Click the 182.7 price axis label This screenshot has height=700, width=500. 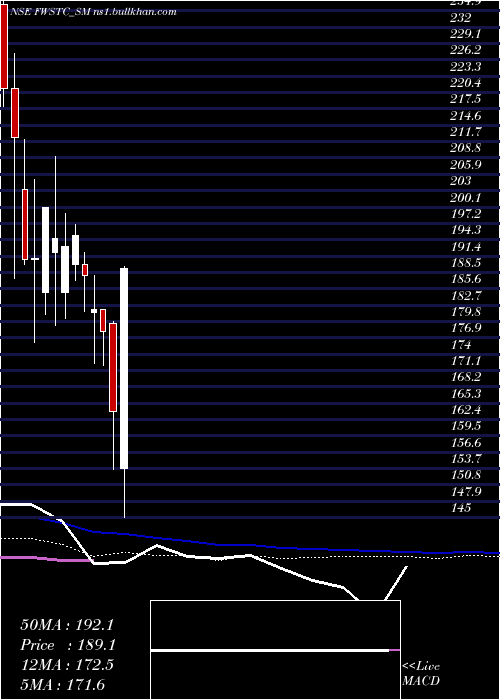(466, 295)
